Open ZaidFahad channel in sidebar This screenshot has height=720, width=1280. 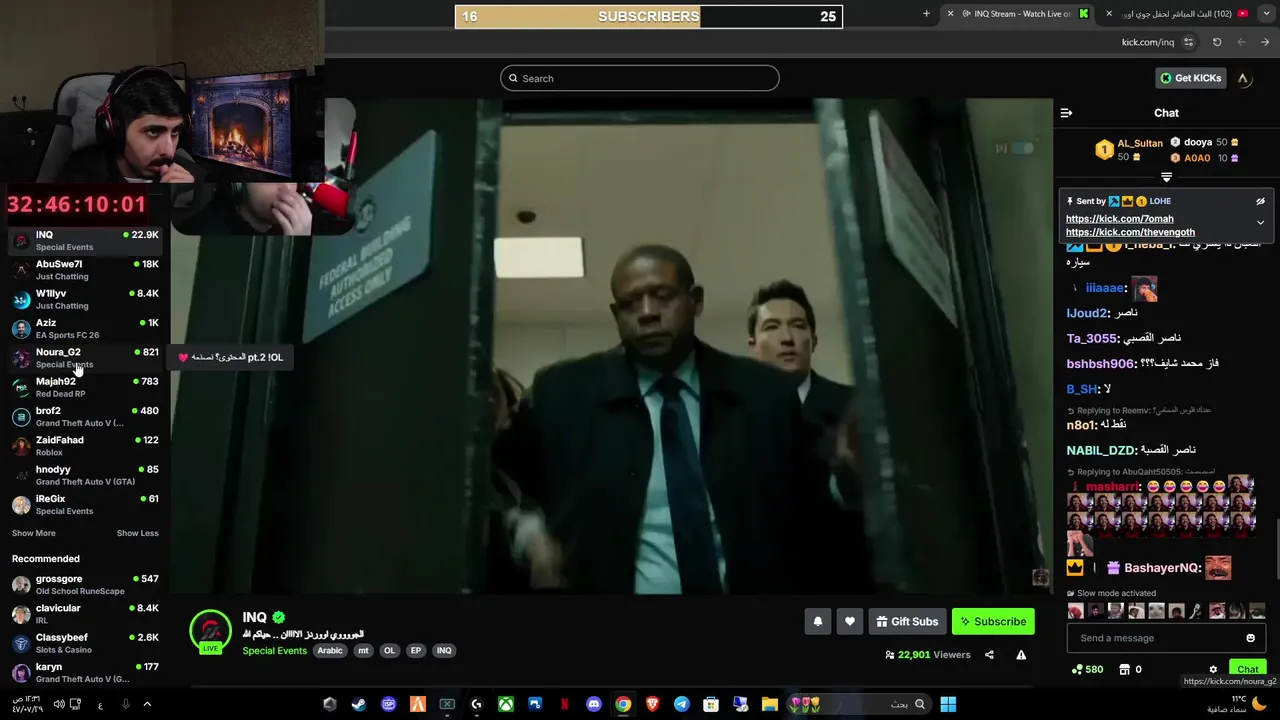(x=85, y=446)
